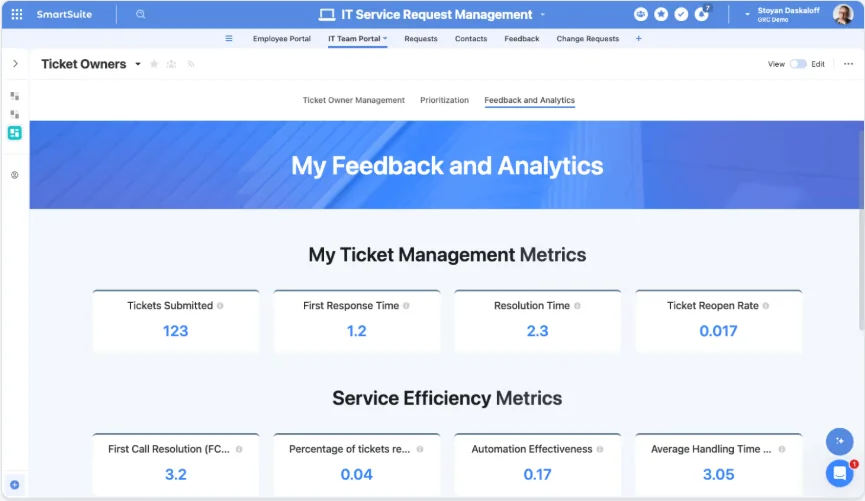Open account dropdown arrow beside Stoyan Daskaloff
The width and height of the screenshot is (865, 501).
point(747,14)
